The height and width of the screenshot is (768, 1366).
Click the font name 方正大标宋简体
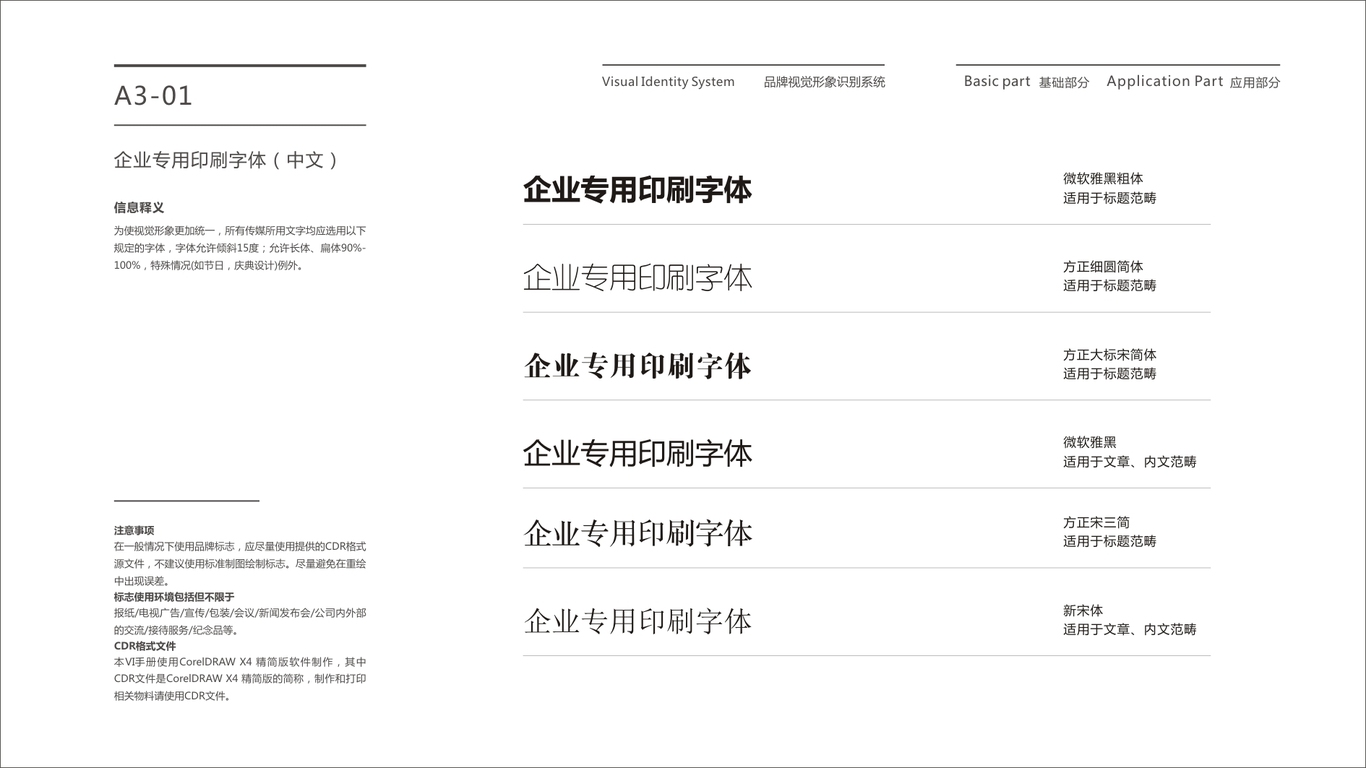[1110, 355]
